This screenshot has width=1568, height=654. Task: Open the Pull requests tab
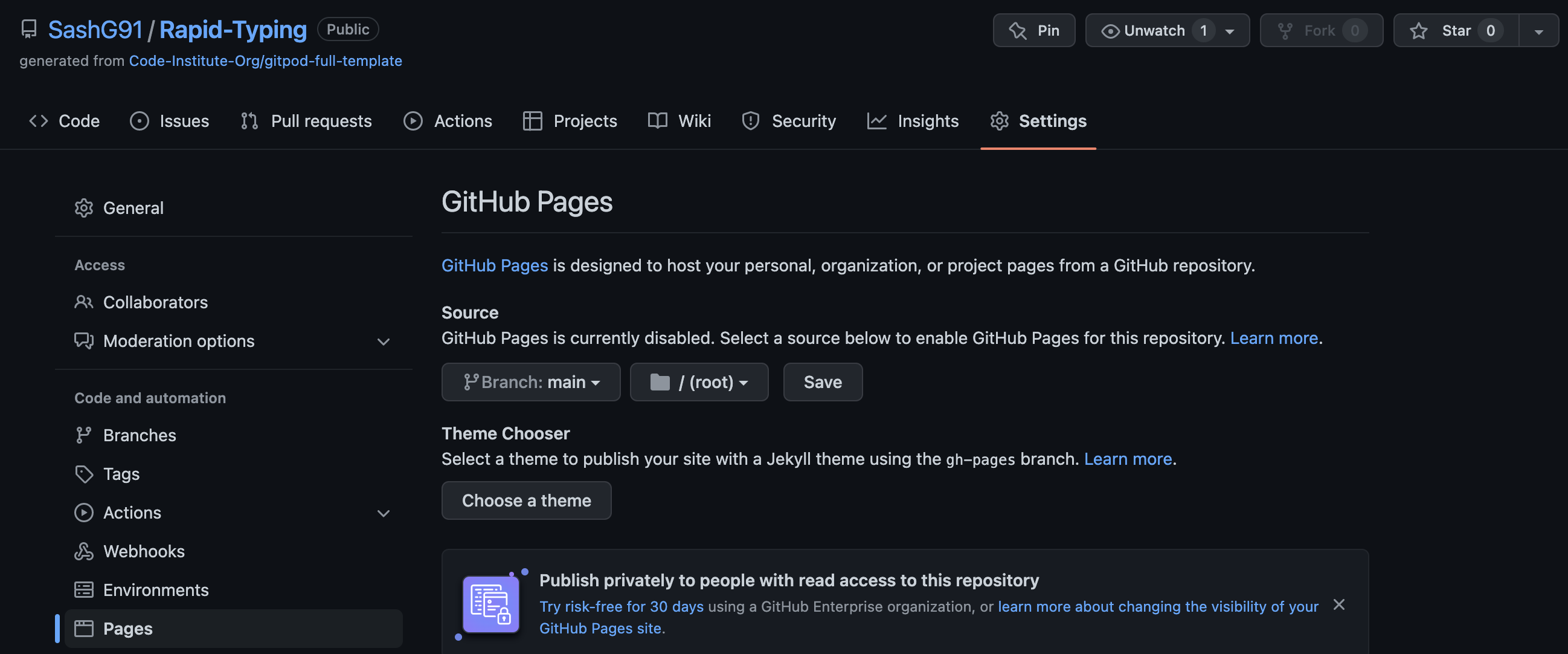pyautogui.click(x=306, y=120)
